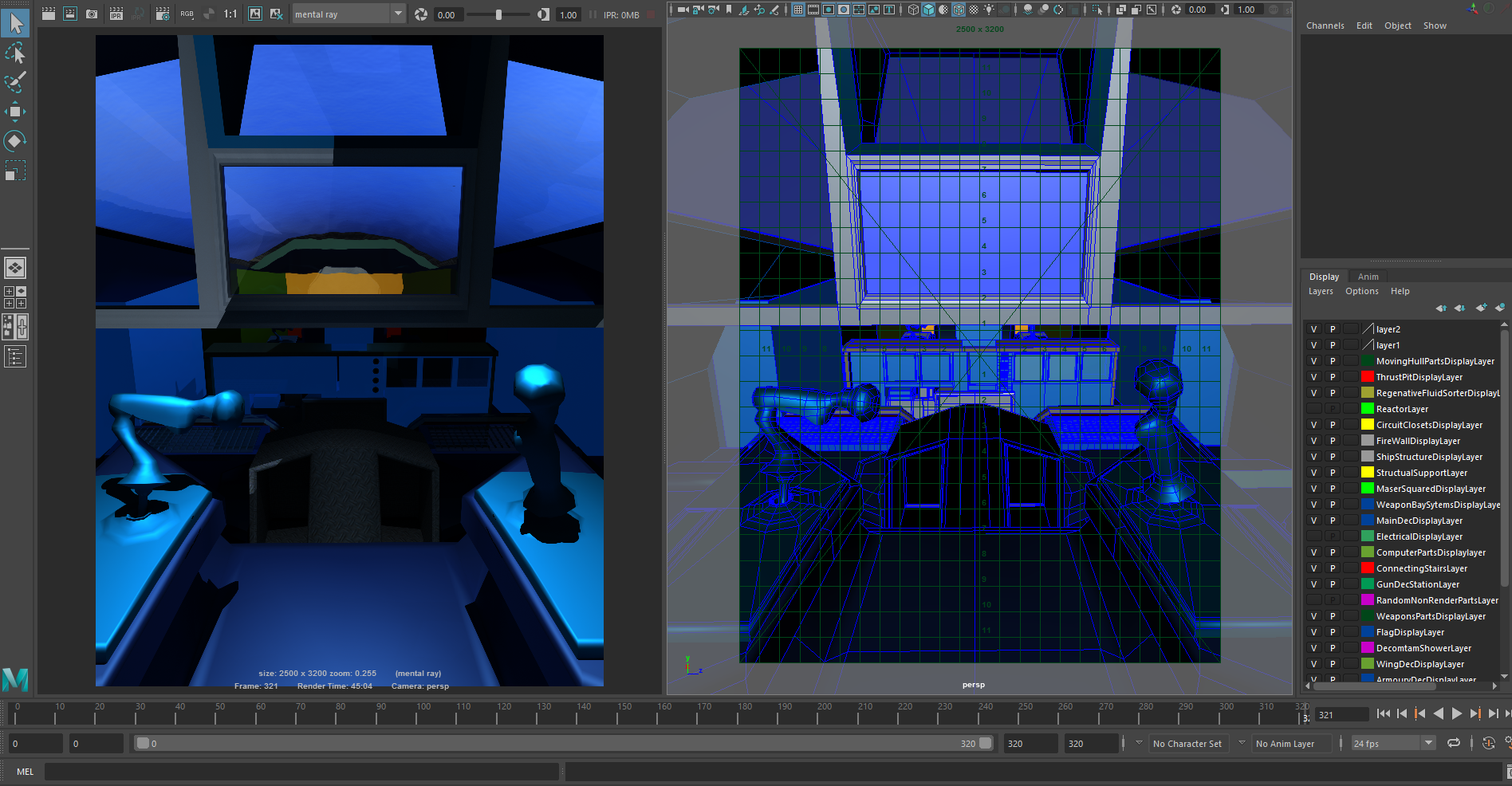Toggle viewport grid display icon

point(797,10)
